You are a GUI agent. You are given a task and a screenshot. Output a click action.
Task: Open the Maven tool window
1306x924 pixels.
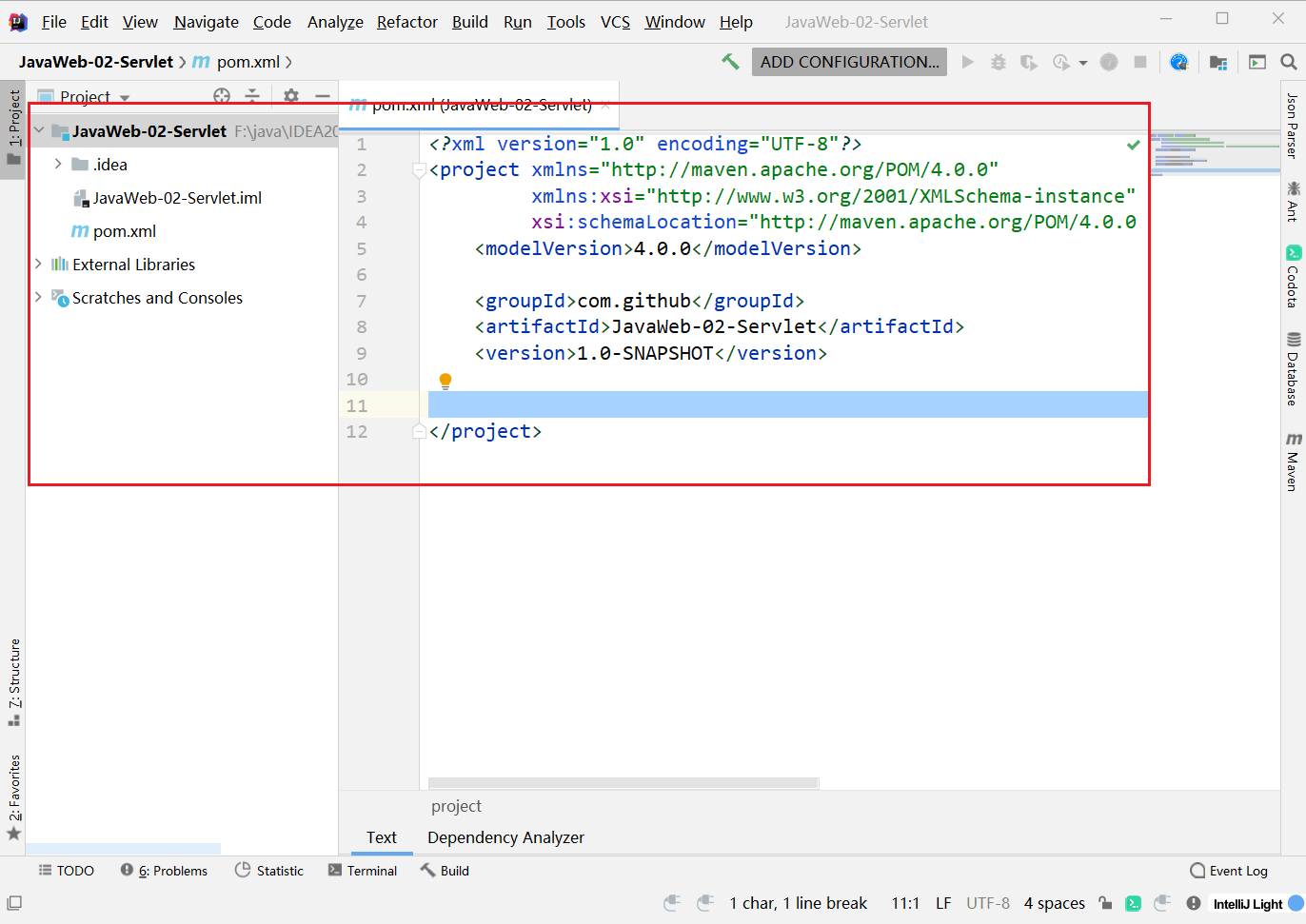(1293, 462)
